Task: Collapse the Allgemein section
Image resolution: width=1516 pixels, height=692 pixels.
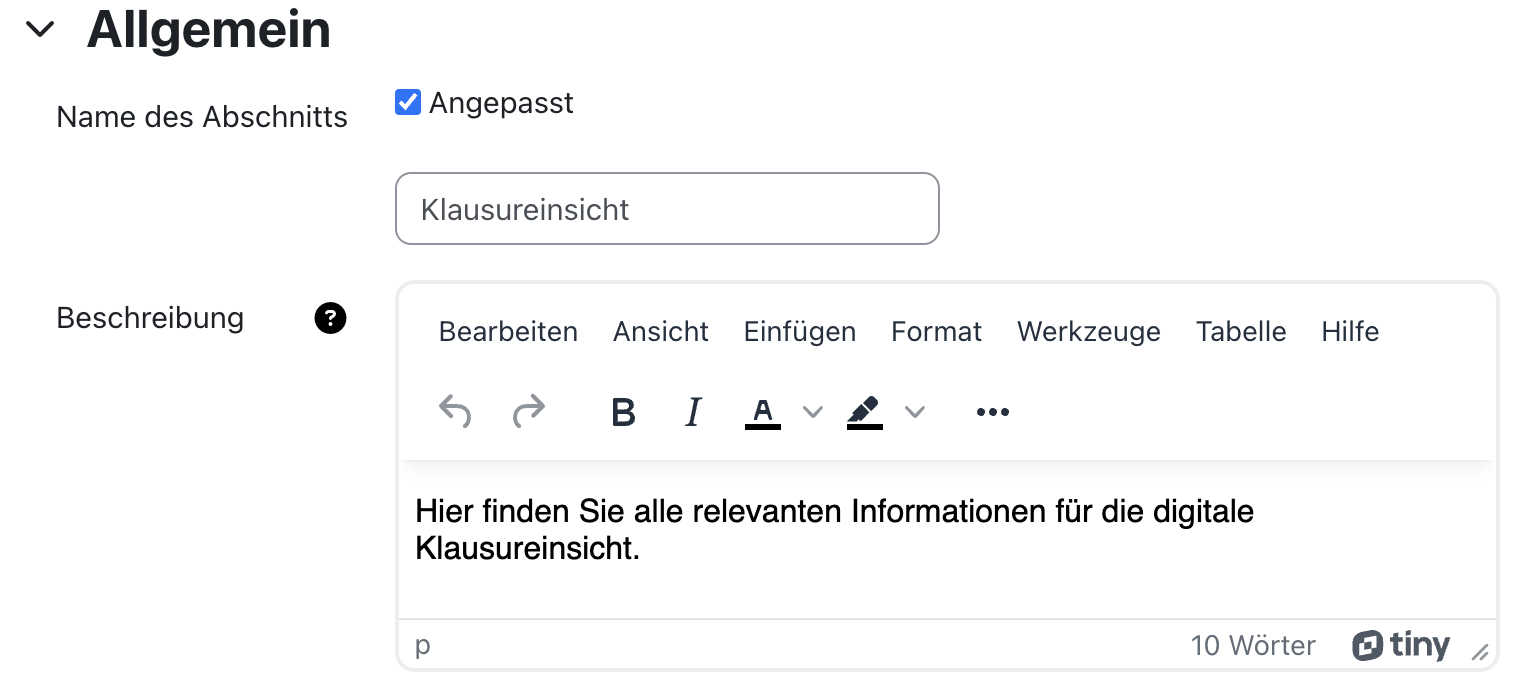Action: (41, 28)
